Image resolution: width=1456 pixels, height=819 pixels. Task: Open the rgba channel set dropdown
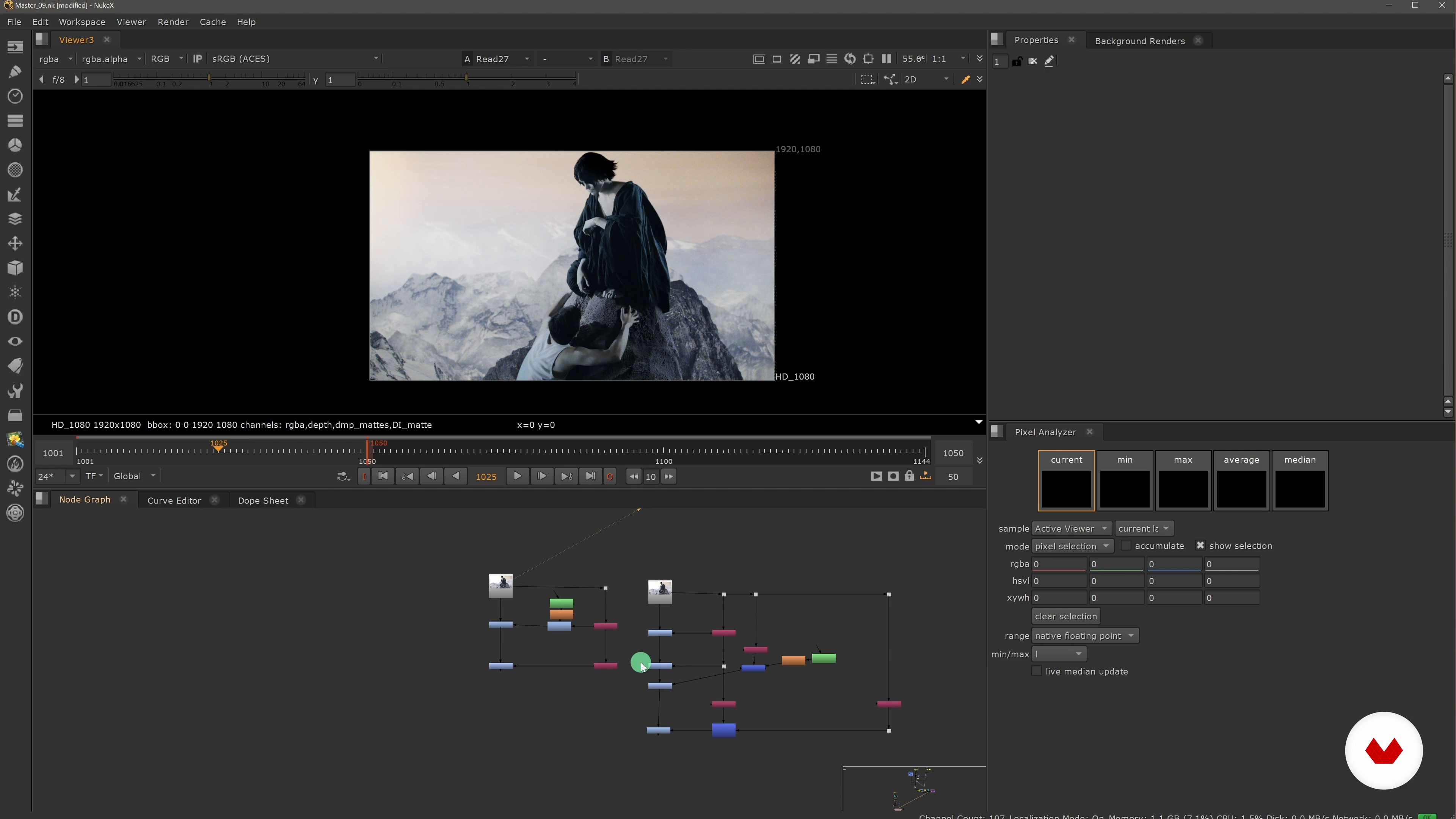click(55, 59)
